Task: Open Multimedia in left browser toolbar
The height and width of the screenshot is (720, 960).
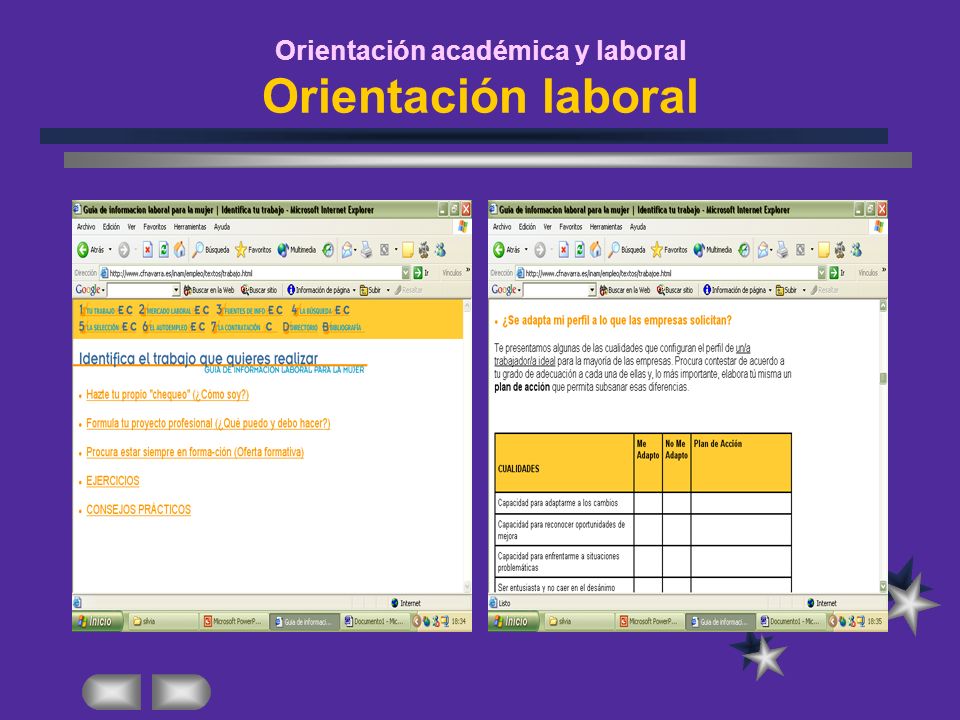Action: coord(296,250)
